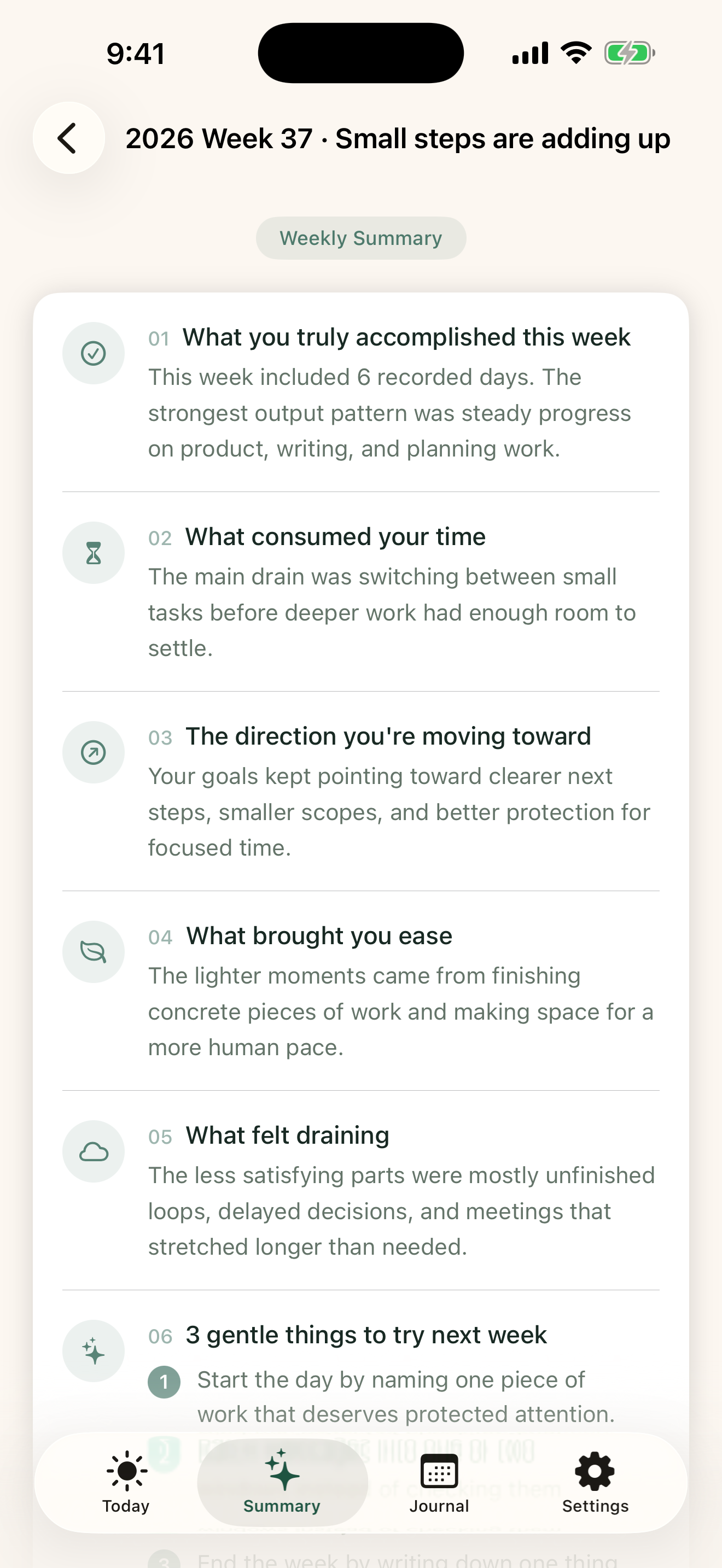Click the arrow-in-circle direction icon

93,752
